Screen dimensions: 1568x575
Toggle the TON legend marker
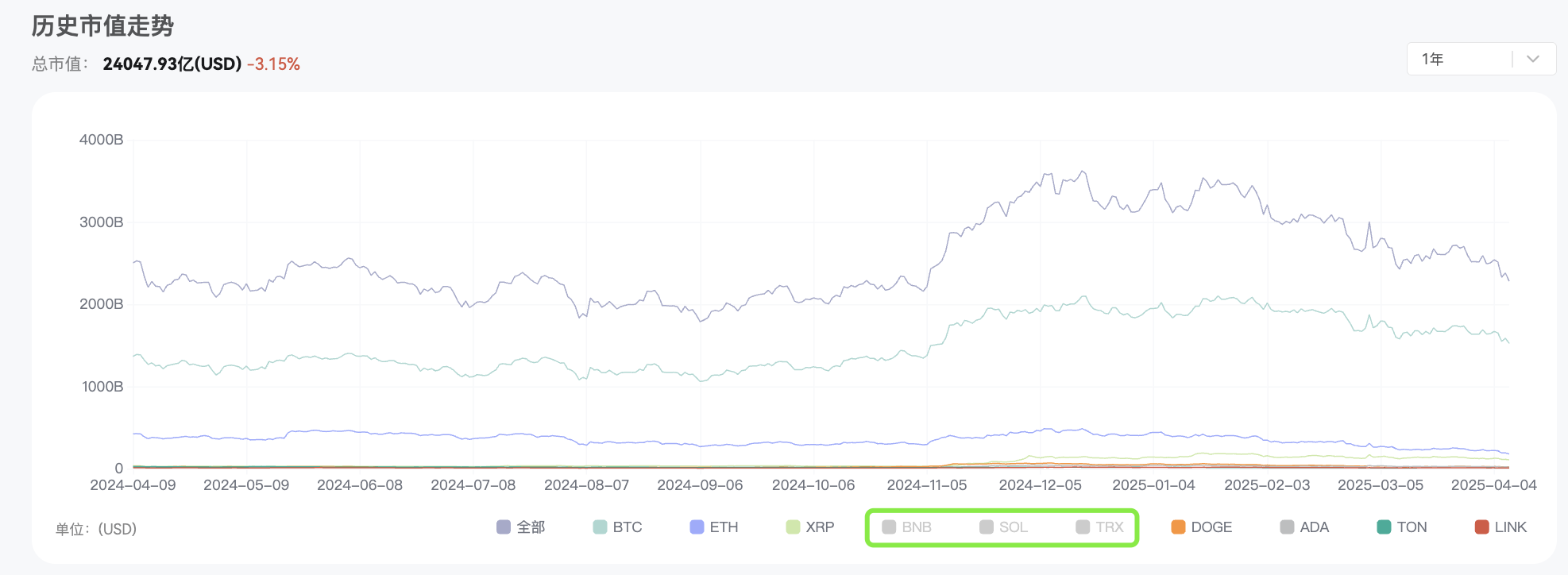click(x=1384, y=527)
